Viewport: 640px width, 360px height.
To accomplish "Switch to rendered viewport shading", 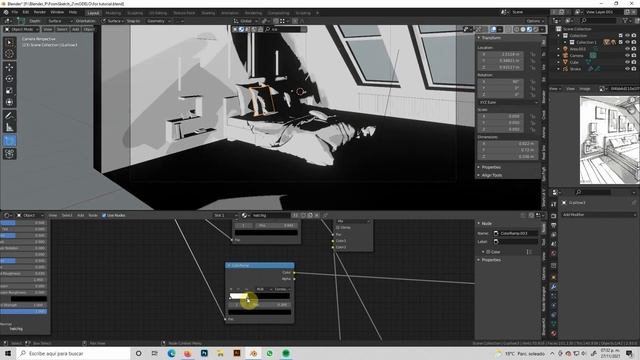I will click(536, 29).
